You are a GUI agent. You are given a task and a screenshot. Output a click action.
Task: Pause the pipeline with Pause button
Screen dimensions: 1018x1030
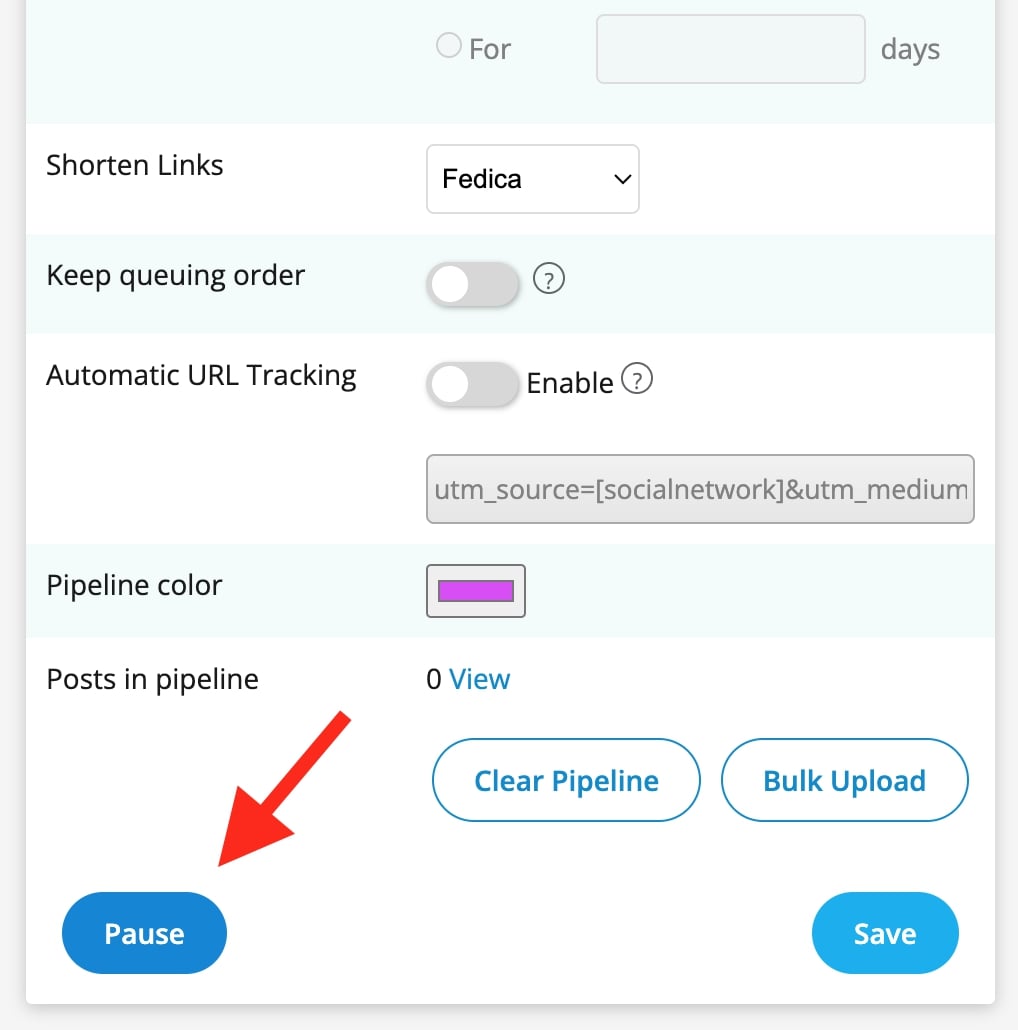[x=144, y=933]
